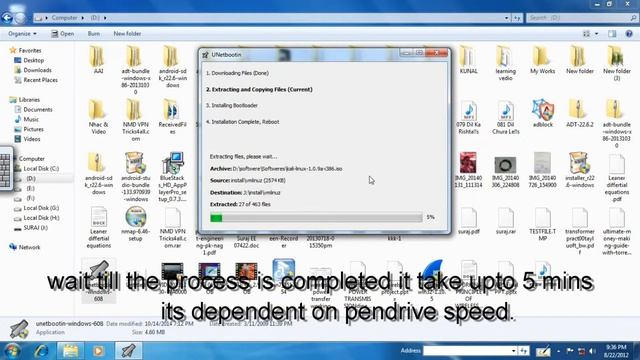Open the Pictures library
Image resolution: width=640 pixels, height=360 pixels.
[x=29, y=129]
